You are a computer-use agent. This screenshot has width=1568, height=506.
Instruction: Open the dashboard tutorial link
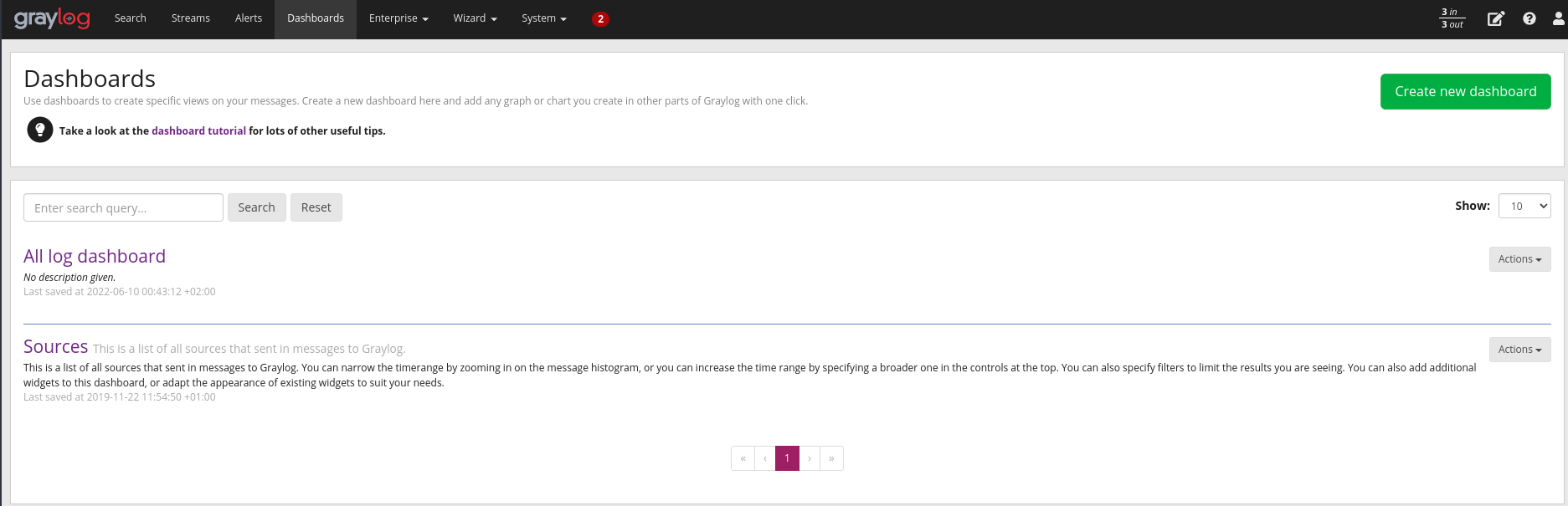(x=198, y=131)
